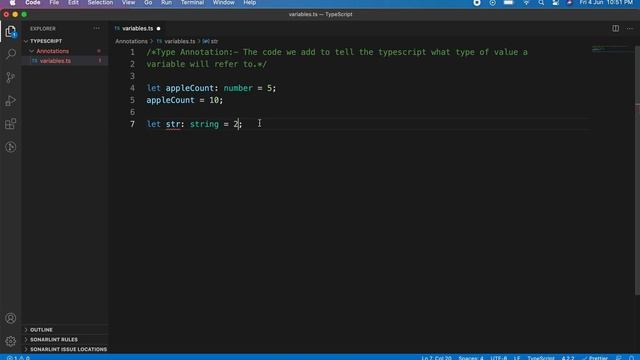Screen dimensions: 640x360
Task: Open the Window menu
Action: tap(223, 3)
